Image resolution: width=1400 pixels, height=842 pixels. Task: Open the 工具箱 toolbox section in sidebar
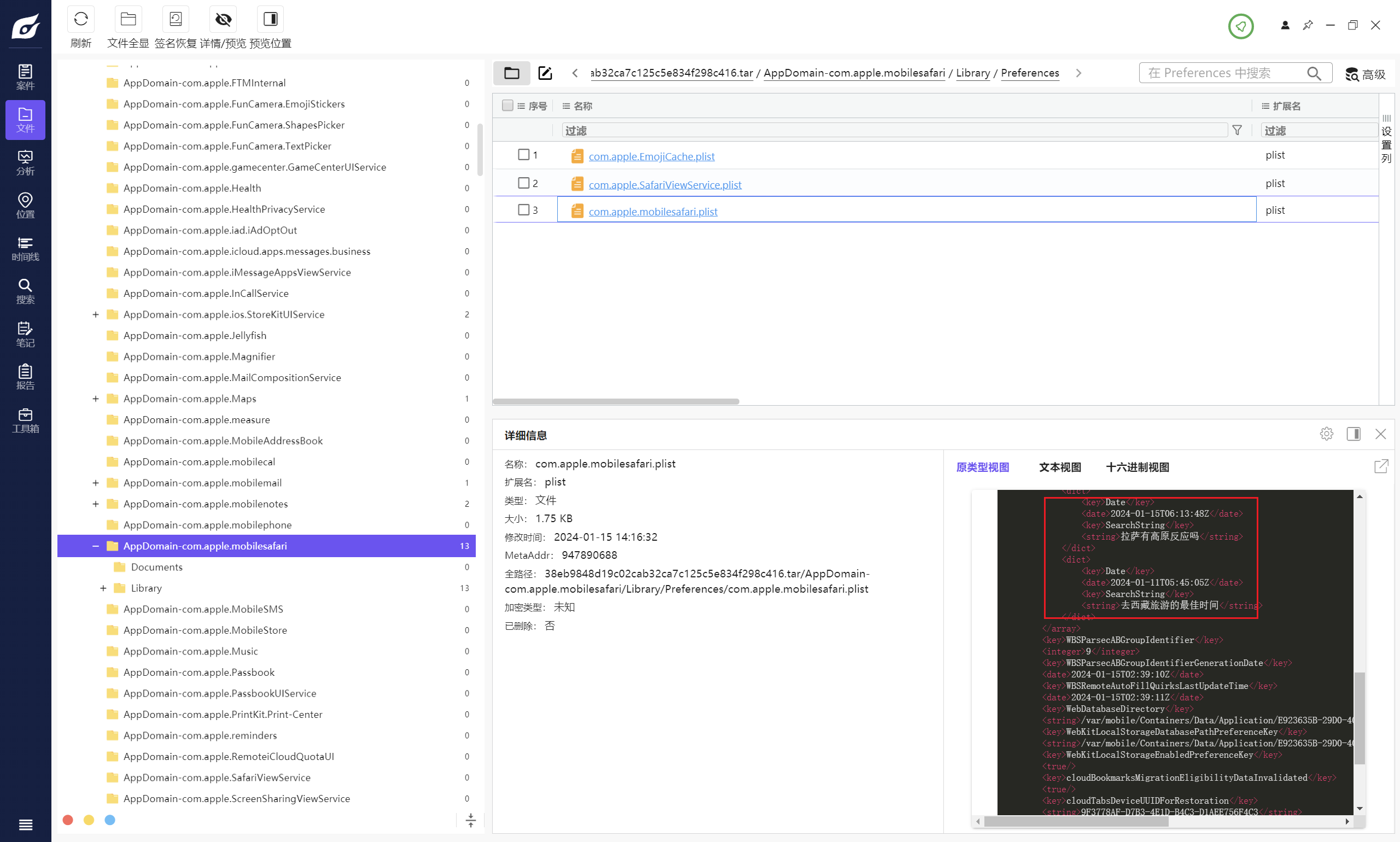coord(26,420)
